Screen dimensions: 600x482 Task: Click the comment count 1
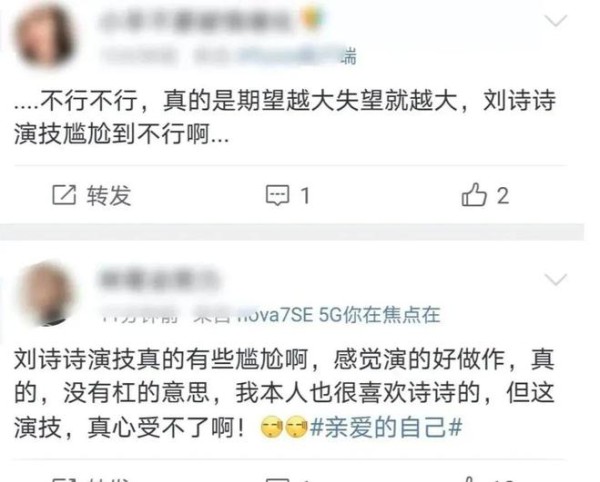(305, 196)
